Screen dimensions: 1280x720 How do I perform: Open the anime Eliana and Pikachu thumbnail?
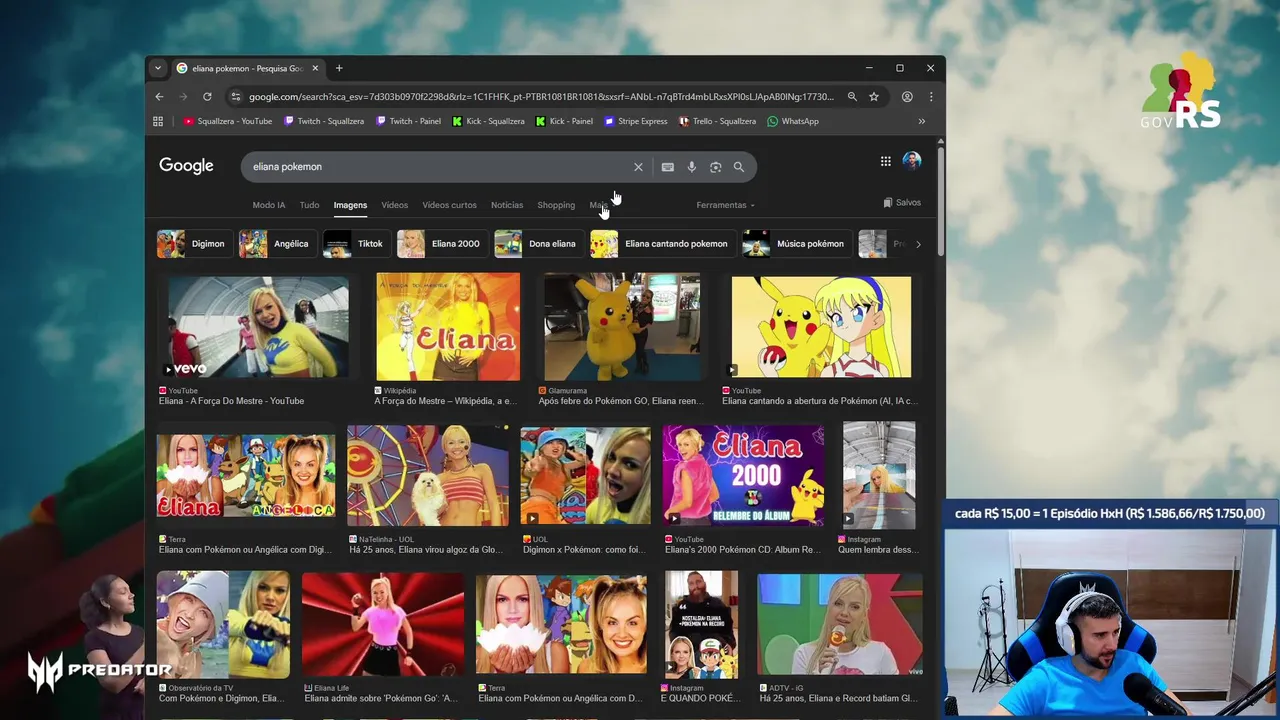(821, 329)
